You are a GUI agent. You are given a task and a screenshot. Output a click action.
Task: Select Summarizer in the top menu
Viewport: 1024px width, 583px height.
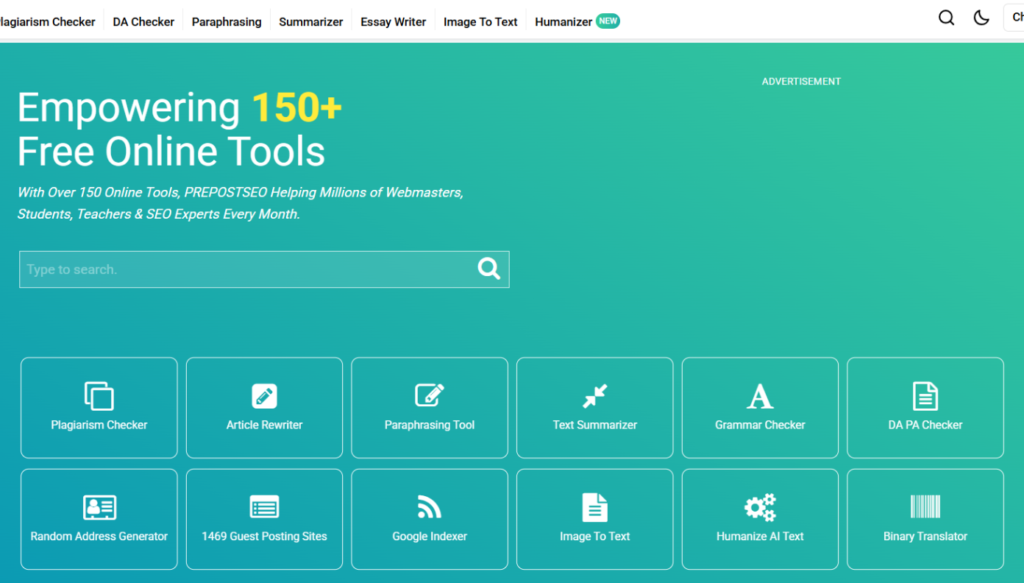[311, 22]
